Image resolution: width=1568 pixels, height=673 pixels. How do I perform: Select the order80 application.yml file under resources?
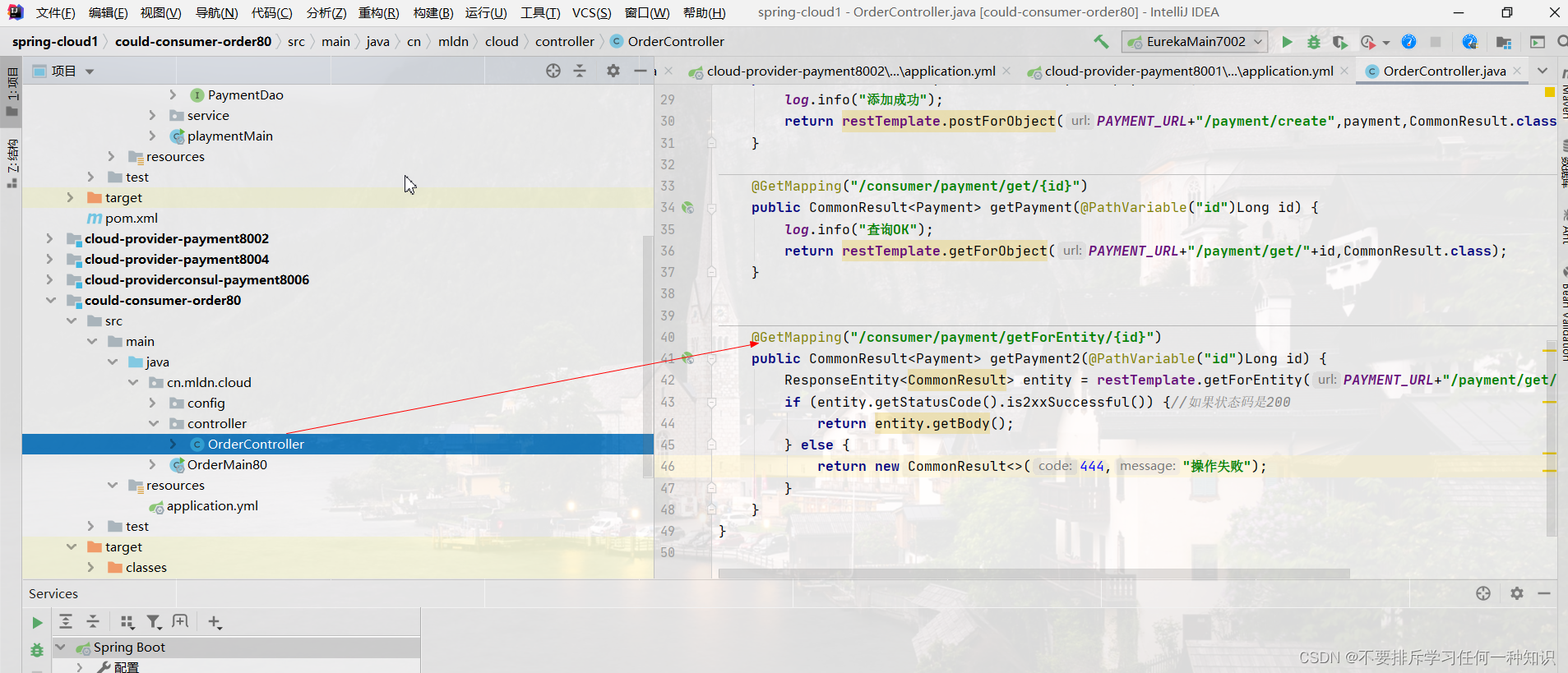click(212, 505)
